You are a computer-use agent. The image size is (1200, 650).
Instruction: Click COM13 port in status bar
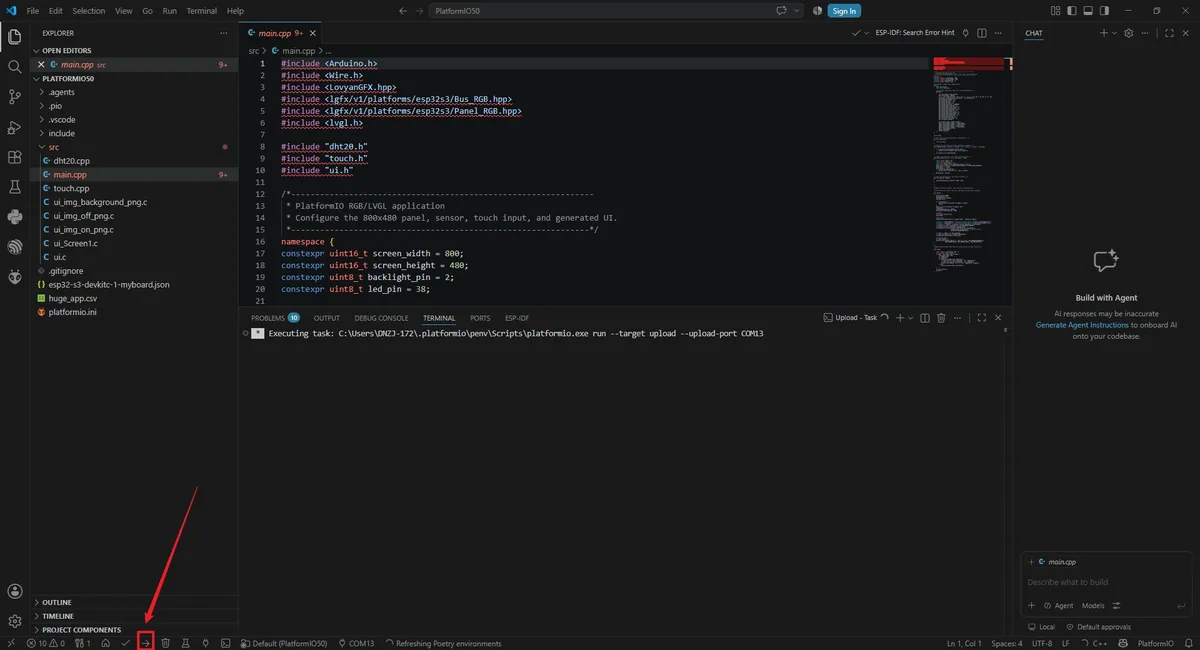click(356, 643)
